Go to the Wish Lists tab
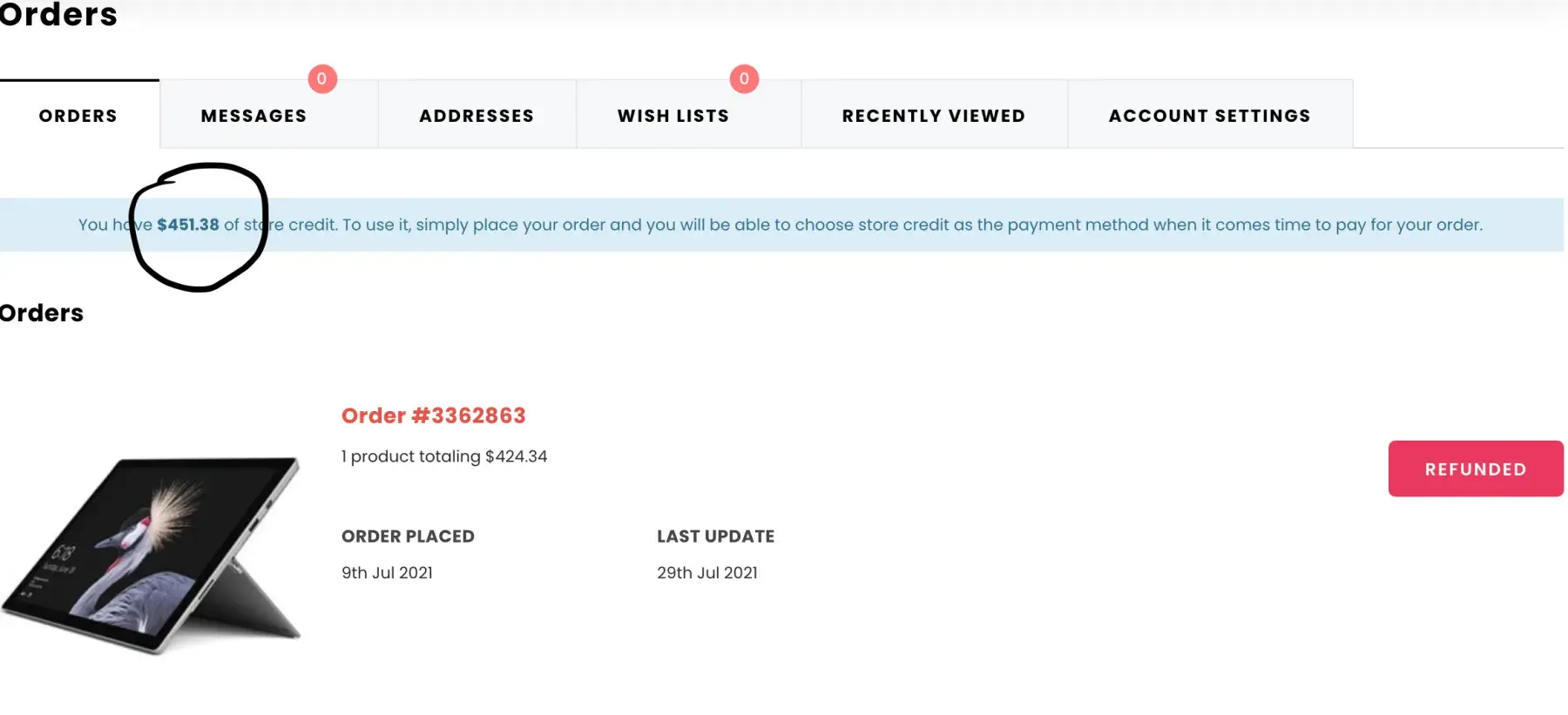This screenshot has width=1568, height=715. pyautogui.click(x=673, y=116)
